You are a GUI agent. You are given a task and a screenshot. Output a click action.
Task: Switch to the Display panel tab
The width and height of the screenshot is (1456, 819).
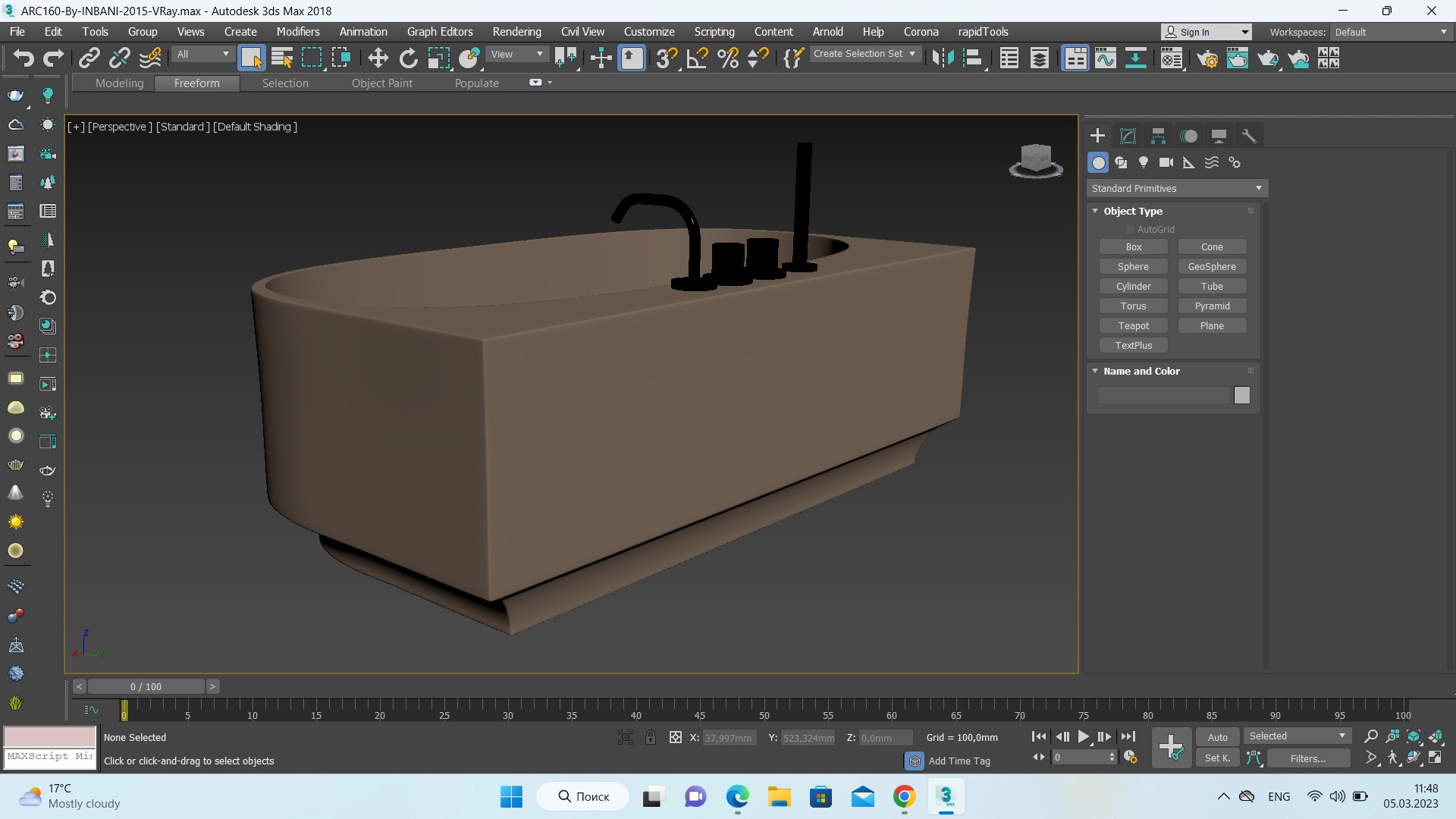pos(1219,136)
